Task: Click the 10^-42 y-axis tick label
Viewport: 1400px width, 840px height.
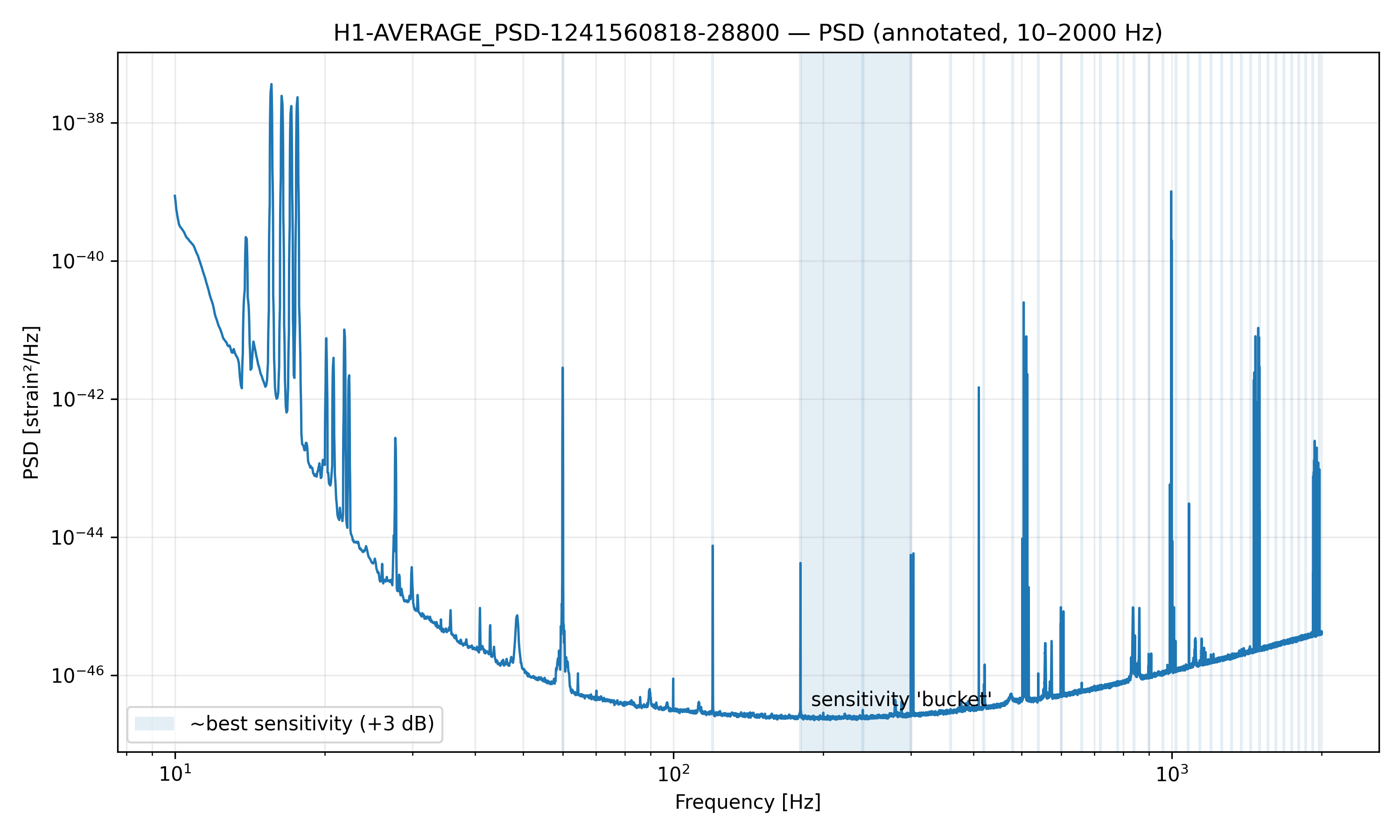Action: [x=77, y=399]
